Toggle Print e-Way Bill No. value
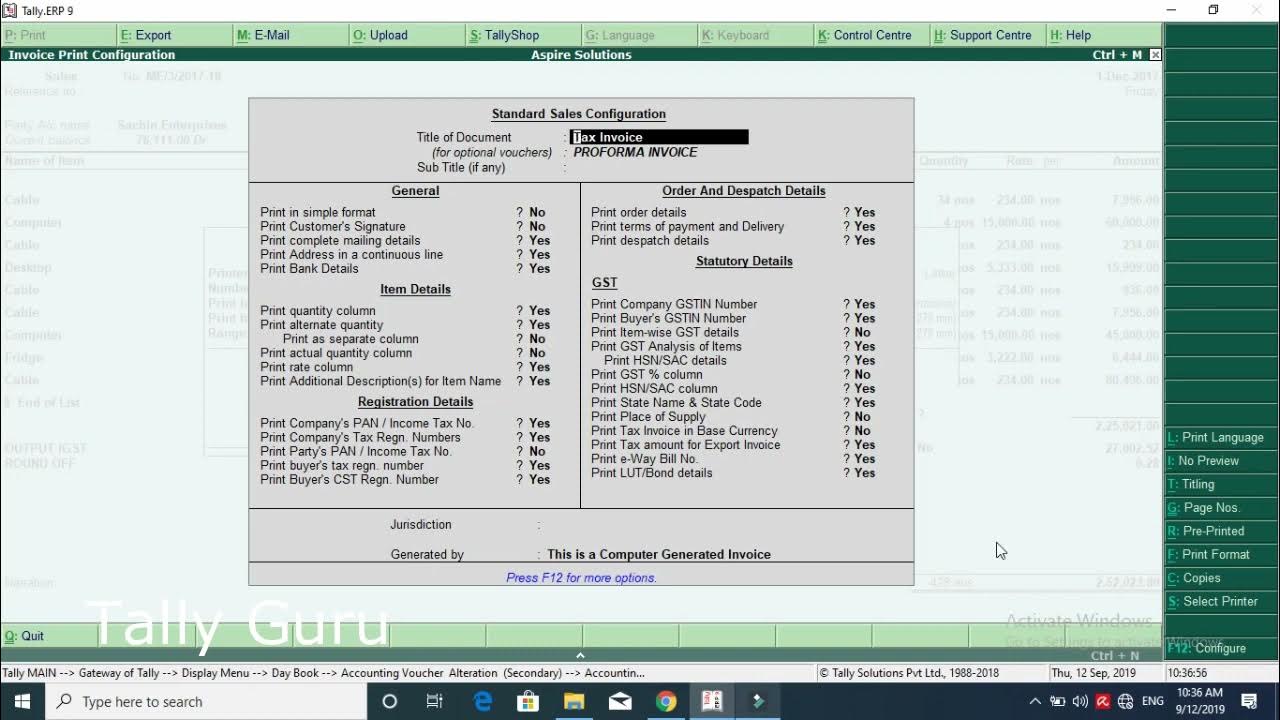Viewport: 1280px width, 720px height. [865, 459]
